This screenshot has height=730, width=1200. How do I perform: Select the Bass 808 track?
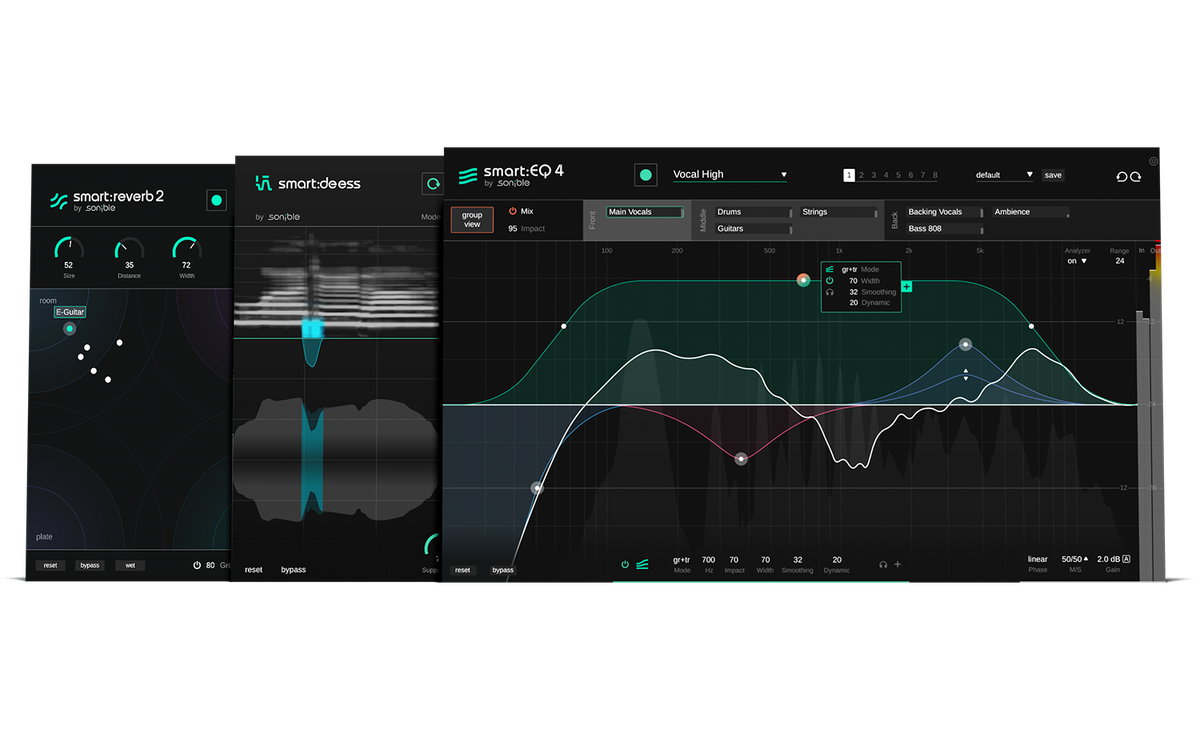(x=945, y=229)
